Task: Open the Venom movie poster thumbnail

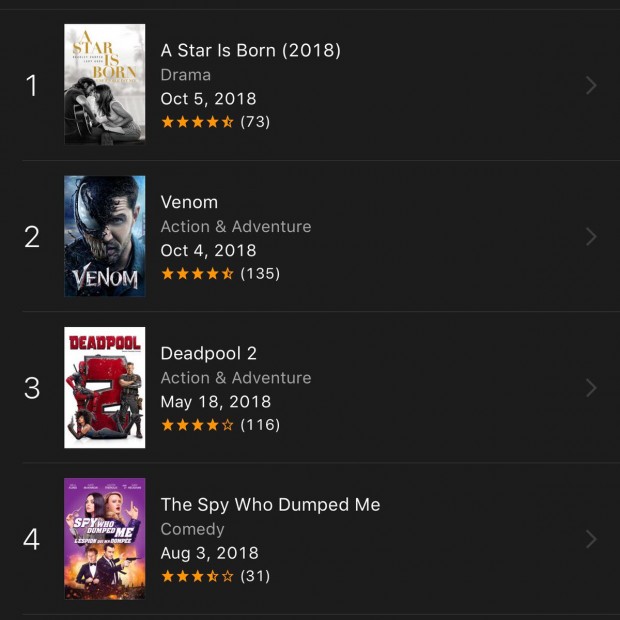Action: [x=104, y=236]
